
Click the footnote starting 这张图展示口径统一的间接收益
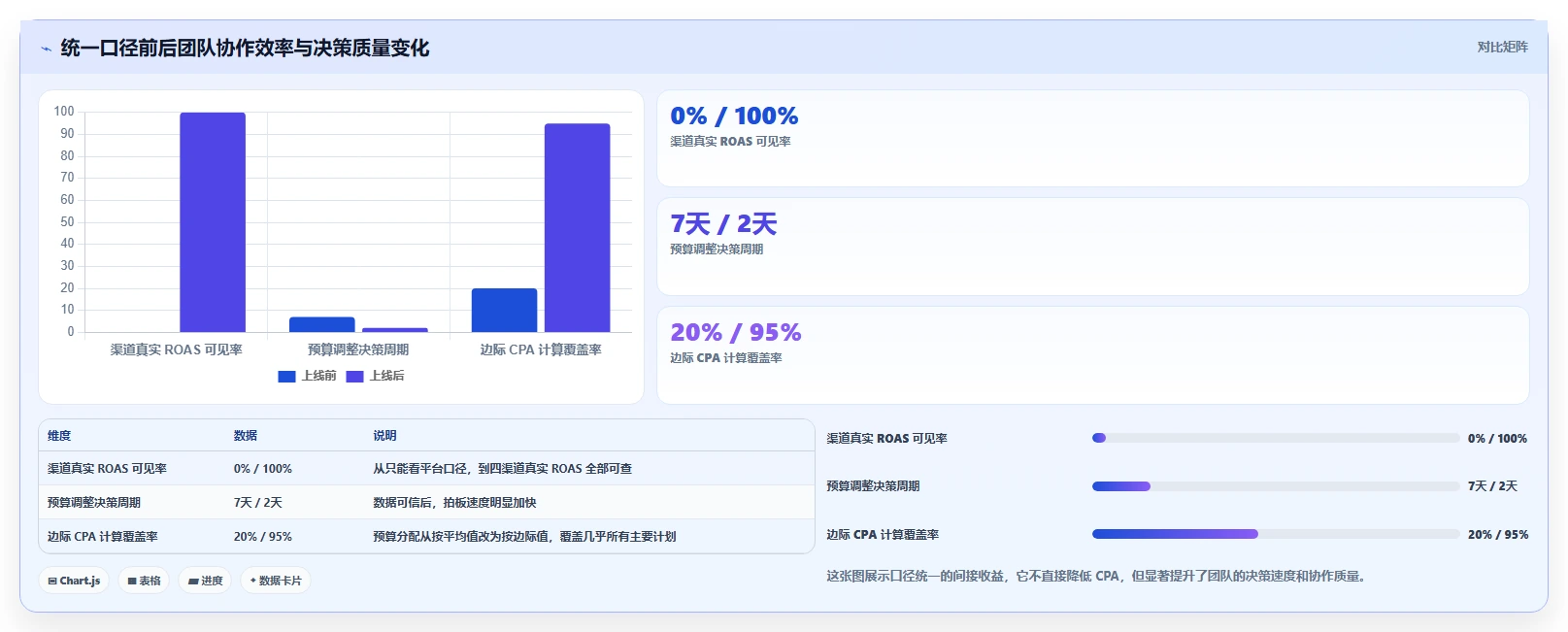[1098, 577]
